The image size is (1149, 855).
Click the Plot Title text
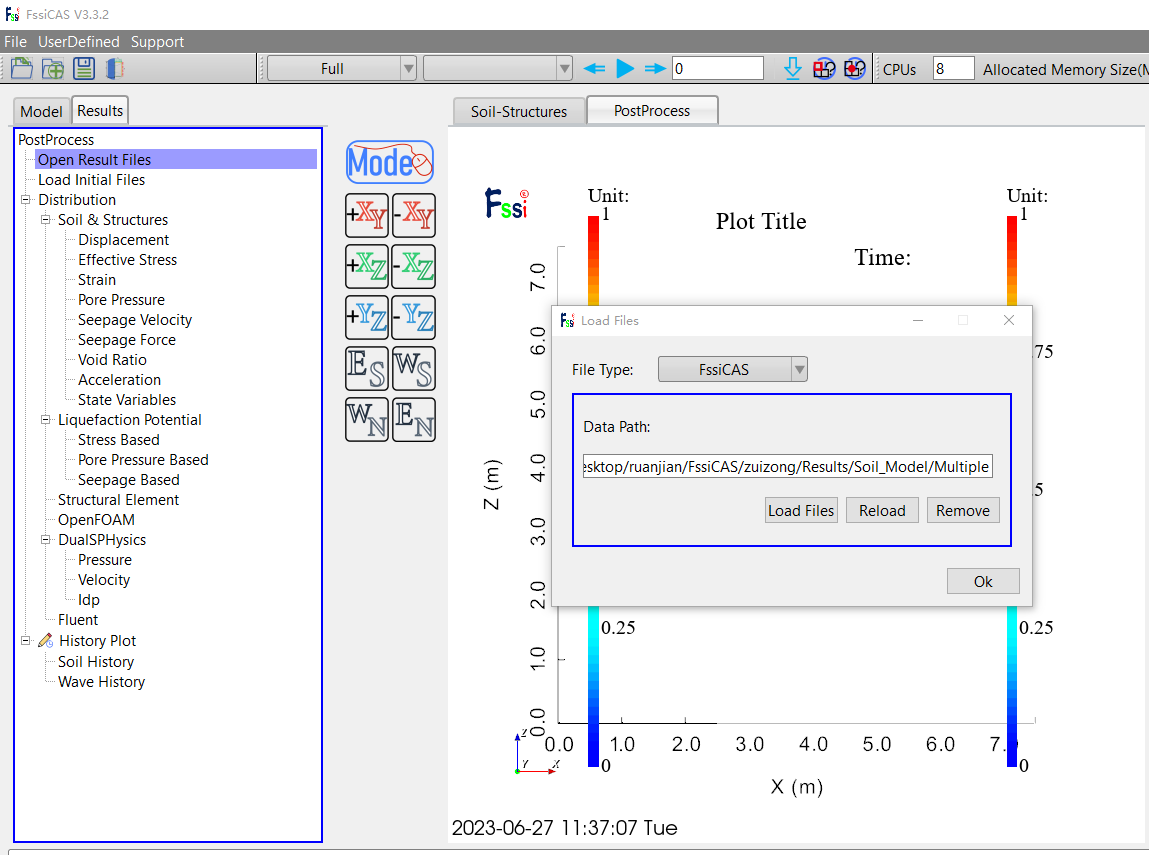point(761,221)
